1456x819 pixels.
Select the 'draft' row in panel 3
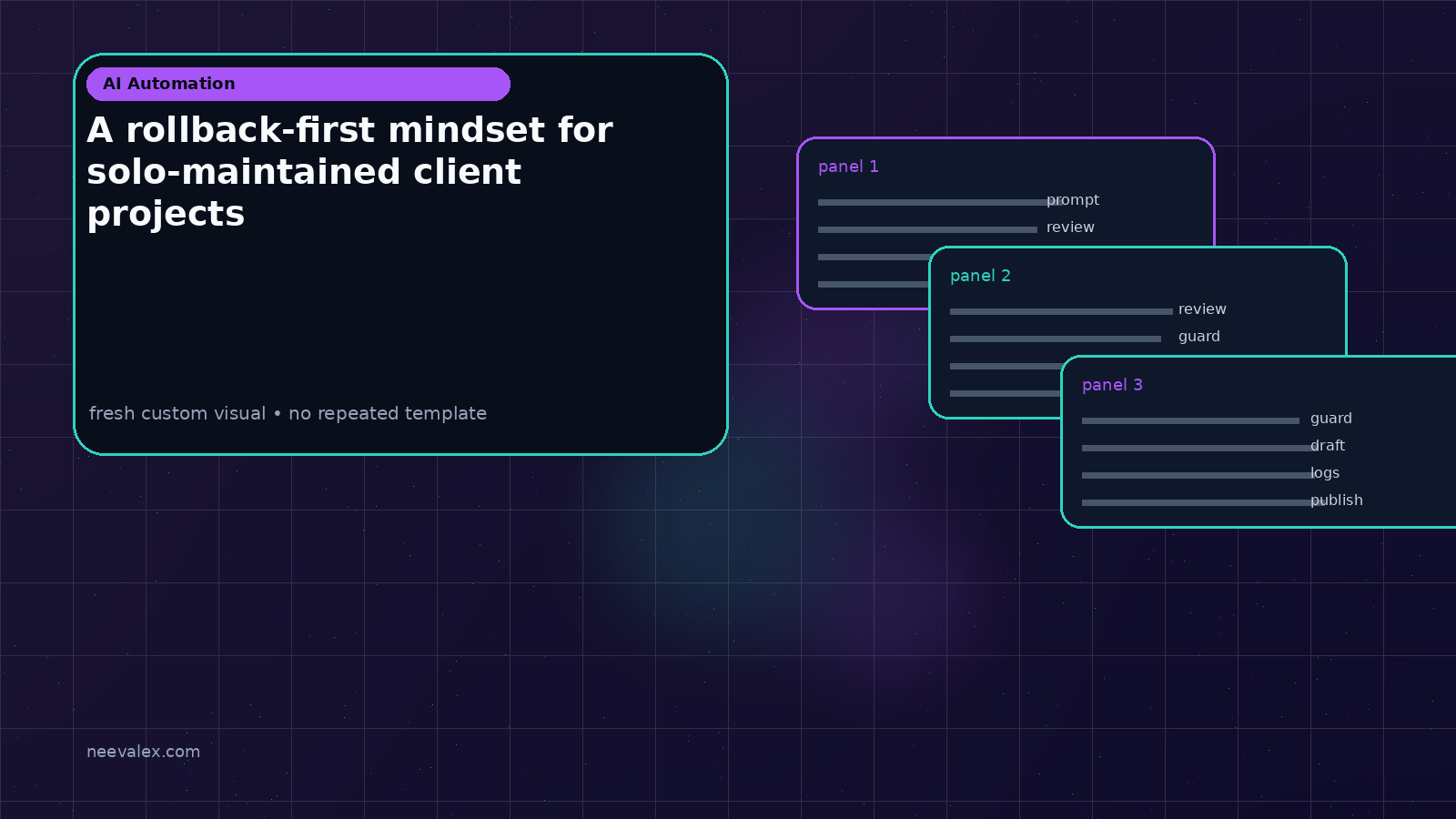[x=1213, y=447]
